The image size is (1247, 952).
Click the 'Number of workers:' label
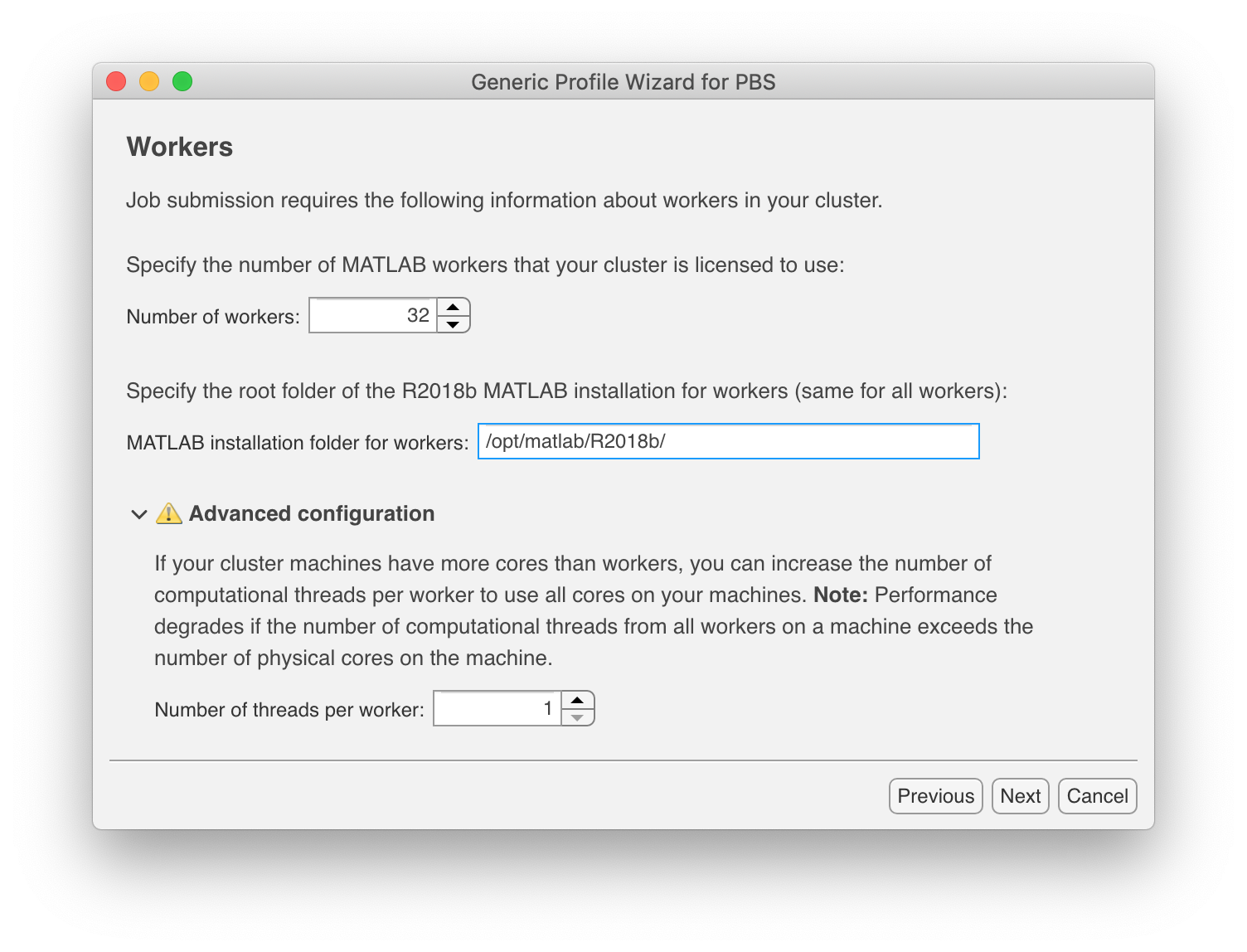click(213, 317)
